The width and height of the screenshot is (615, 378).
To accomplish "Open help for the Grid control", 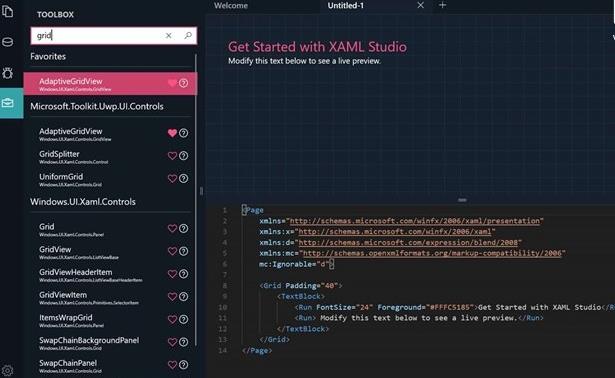I will [x=183, y=228].
